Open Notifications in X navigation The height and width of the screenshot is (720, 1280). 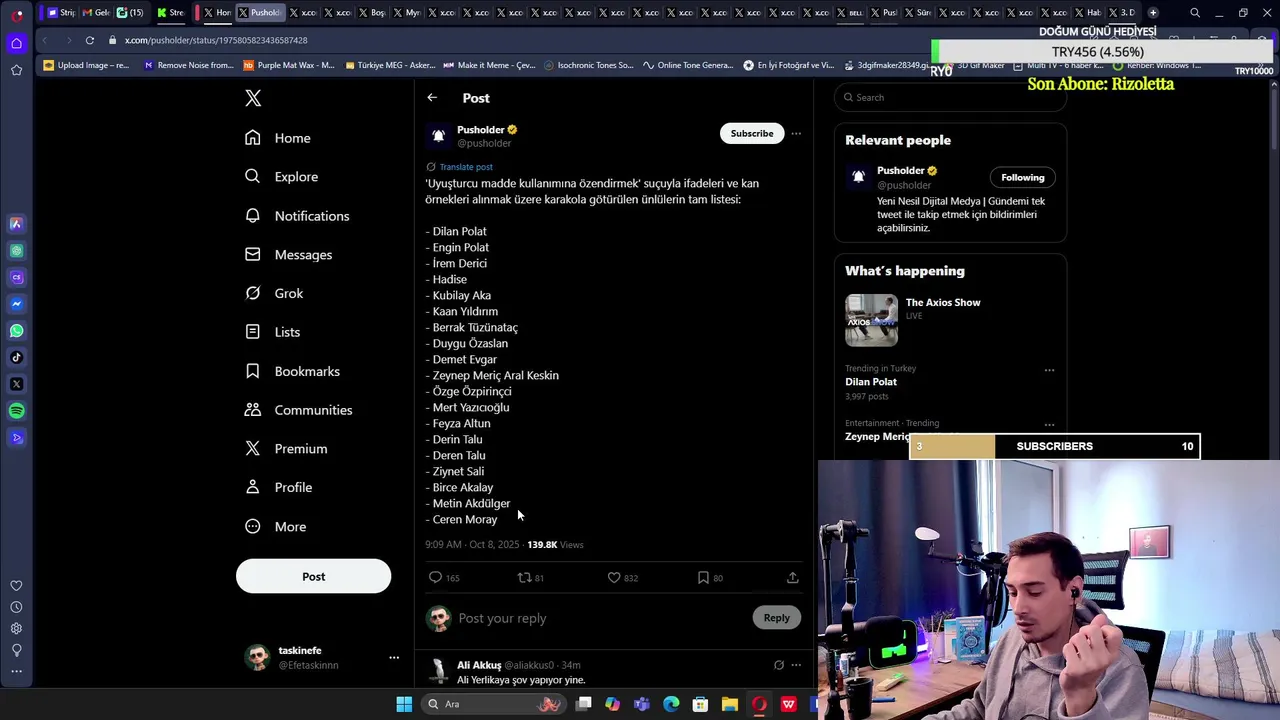297,216
